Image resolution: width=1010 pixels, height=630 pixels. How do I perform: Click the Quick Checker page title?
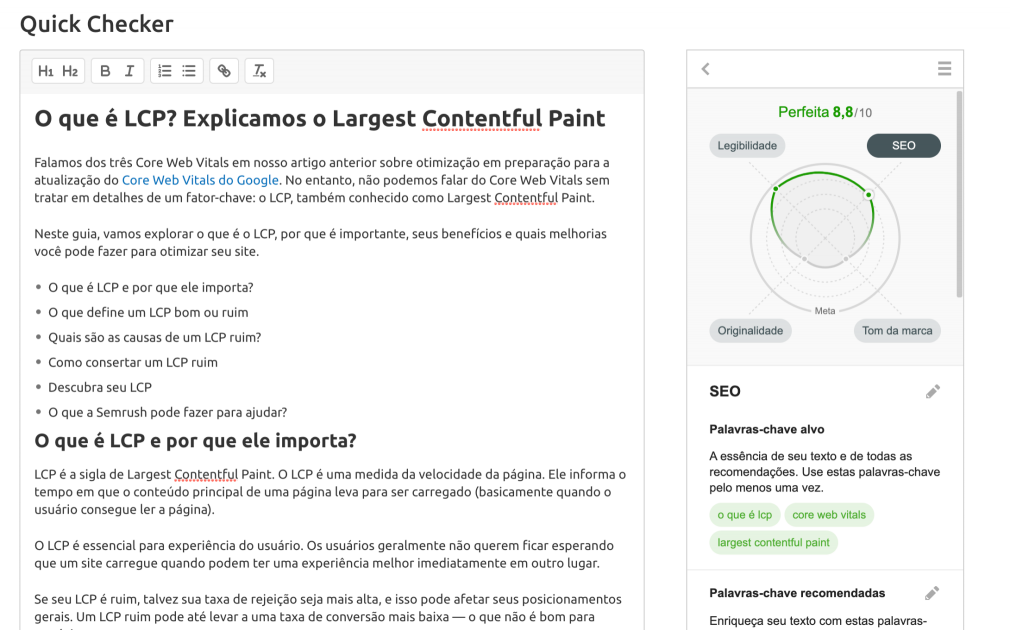97,24
